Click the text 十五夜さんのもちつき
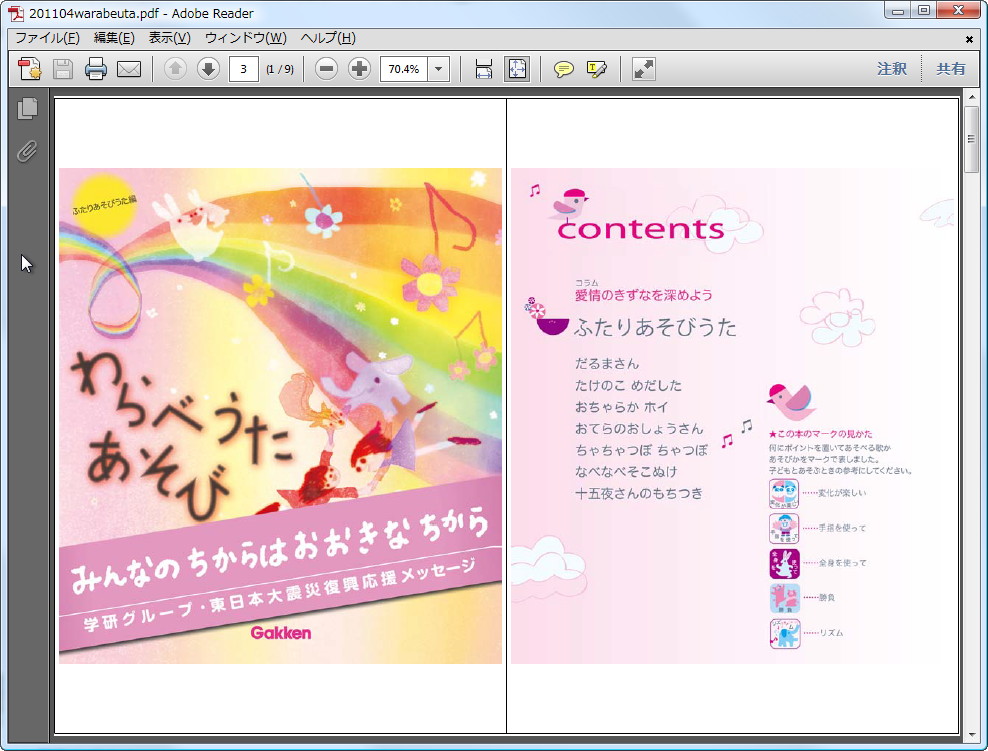Viewport: 988px width, 751px height. coord(638,493)
